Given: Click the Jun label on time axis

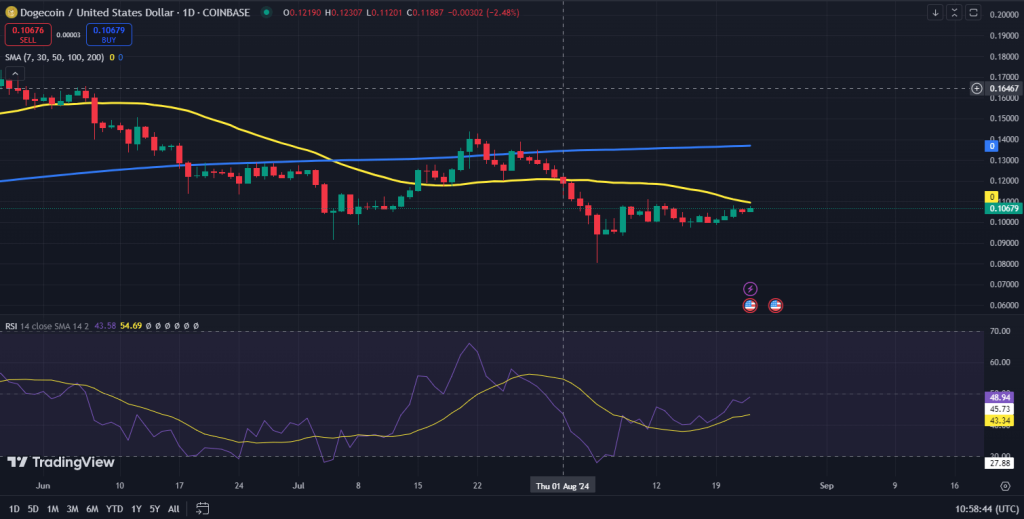Looking at the screenshot, I should (x=42, y=486).
